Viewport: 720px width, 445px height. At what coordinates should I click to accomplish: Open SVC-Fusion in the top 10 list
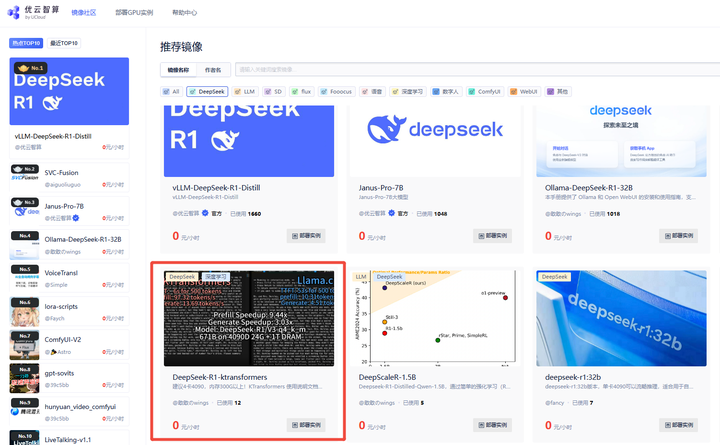click(62, 173)
